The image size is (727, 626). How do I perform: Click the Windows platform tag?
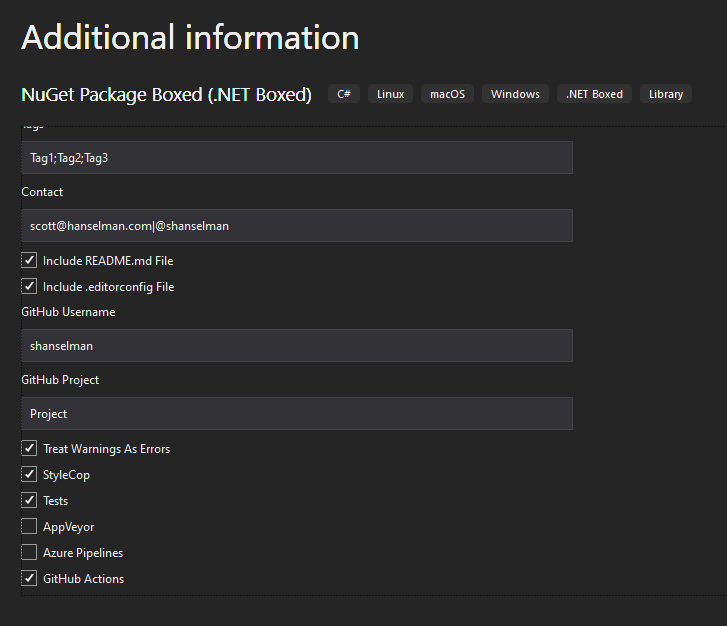click(515, 94)
